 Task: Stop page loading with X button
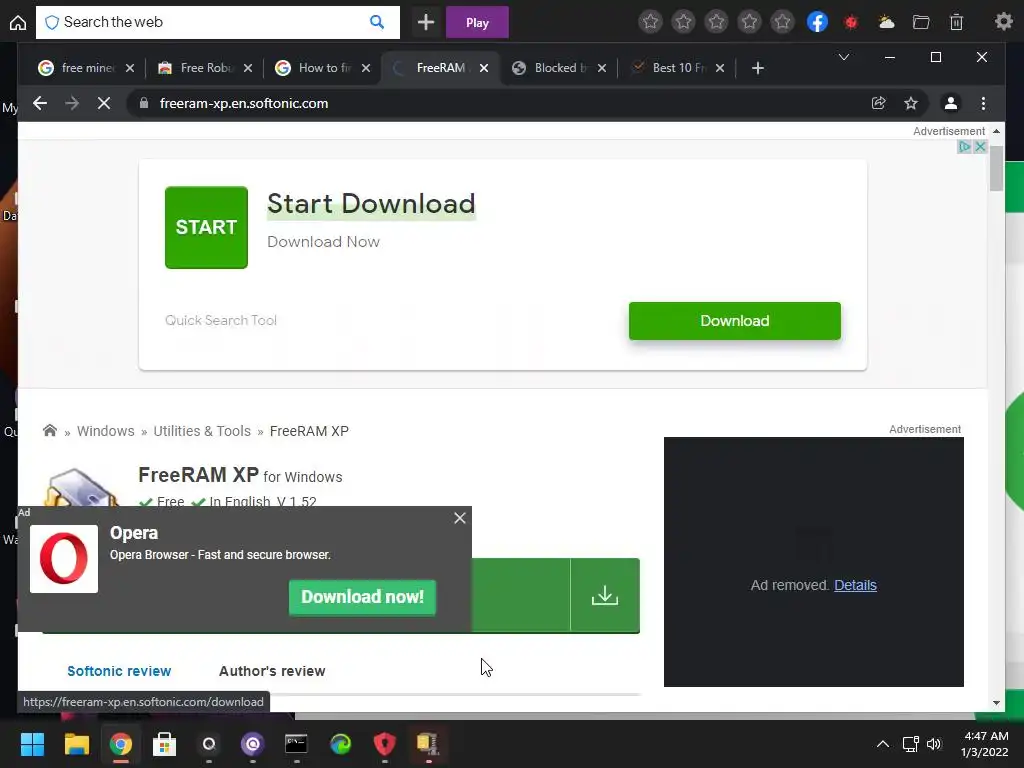(104, 103)
